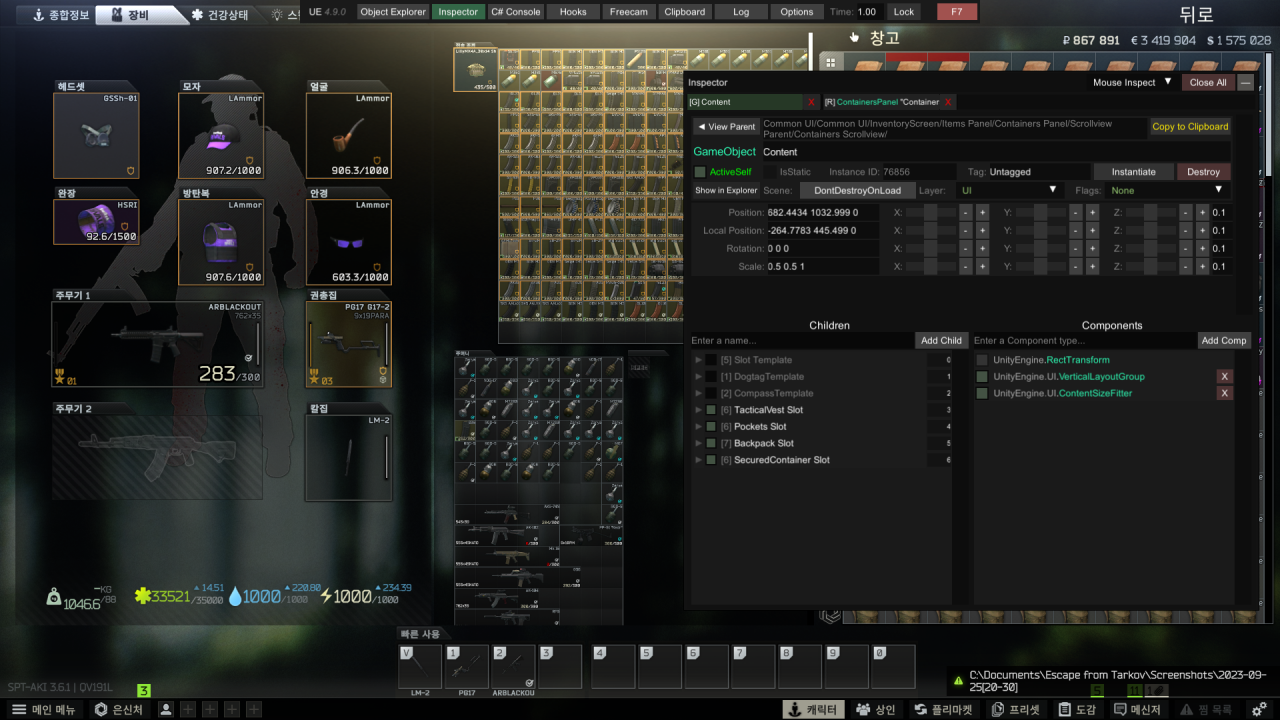This screenshot has height=720, width=1280.
Task: Click the screenshot saved notification
Action: 1108,683
